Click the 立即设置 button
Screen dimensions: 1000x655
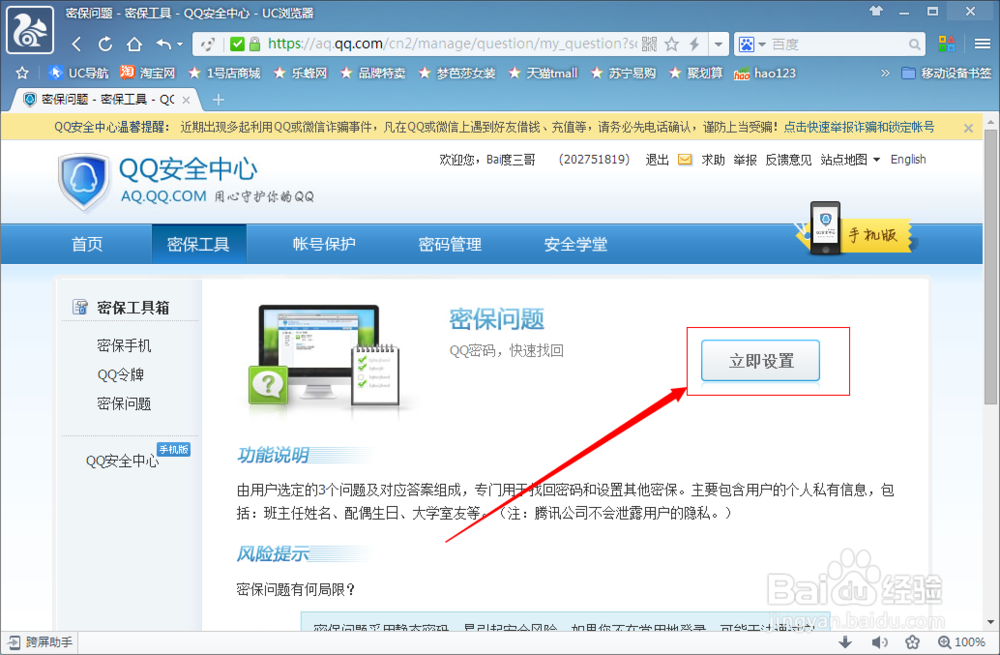[x=760, y=361]
